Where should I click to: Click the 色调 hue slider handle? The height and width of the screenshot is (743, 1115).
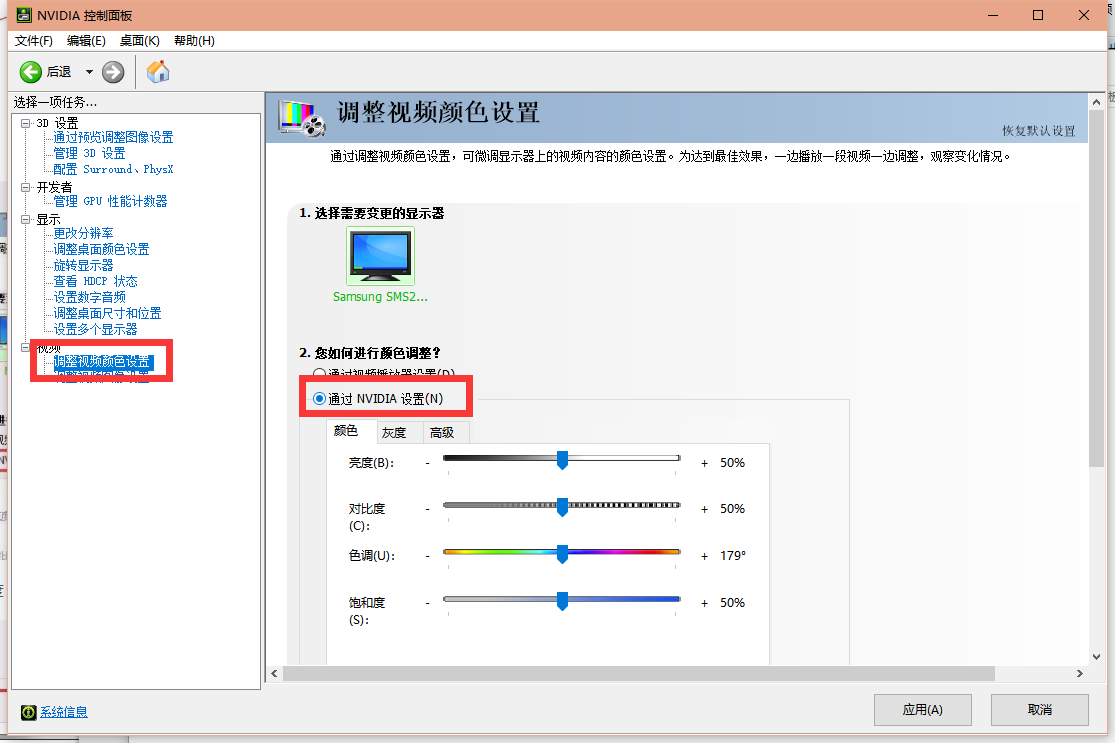(562, 554)
